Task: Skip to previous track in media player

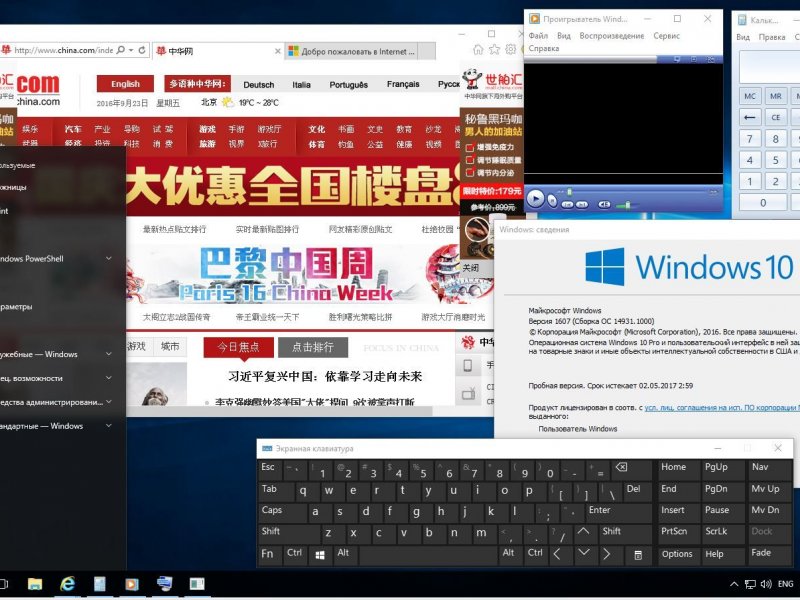Action: (x=567, y=204)
